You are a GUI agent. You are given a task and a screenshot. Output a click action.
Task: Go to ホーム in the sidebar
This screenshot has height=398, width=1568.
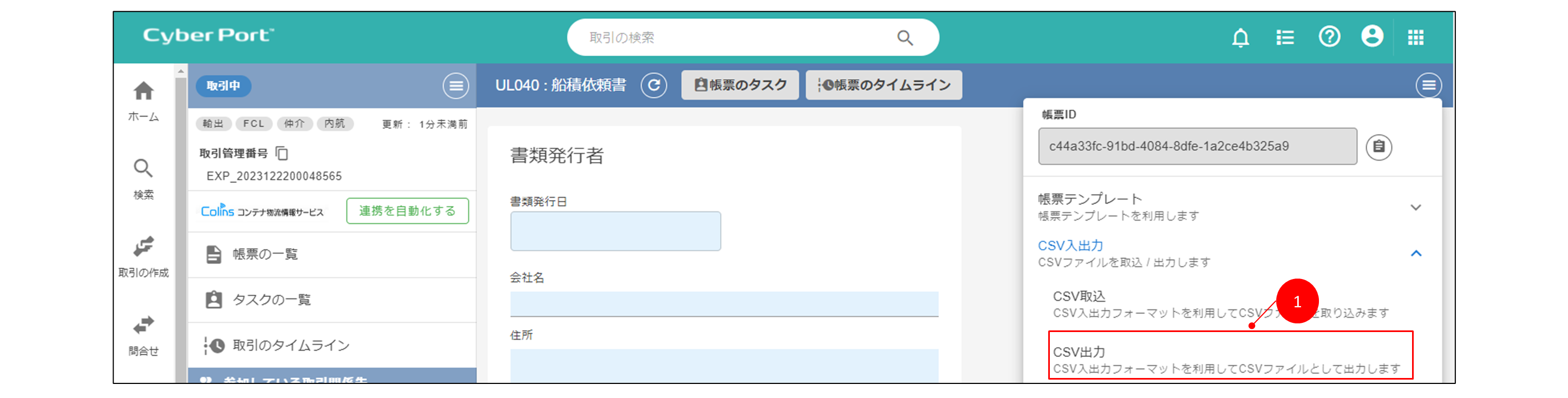tap(143, 101)
